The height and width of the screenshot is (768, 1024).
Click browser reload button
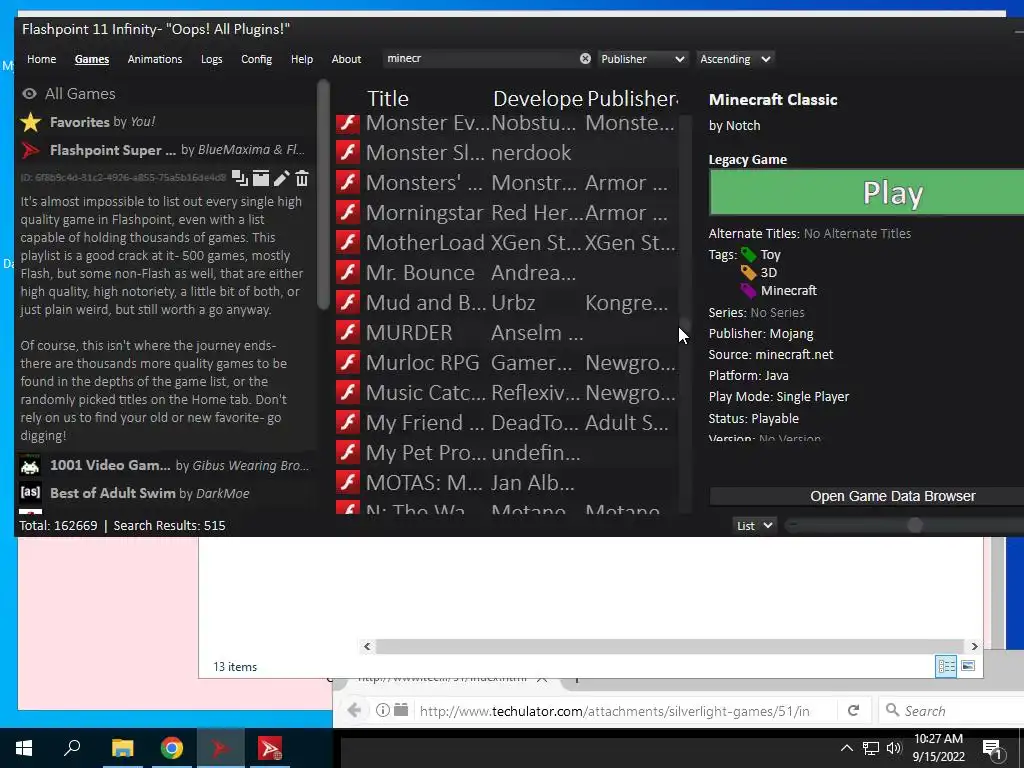(854, 711)
